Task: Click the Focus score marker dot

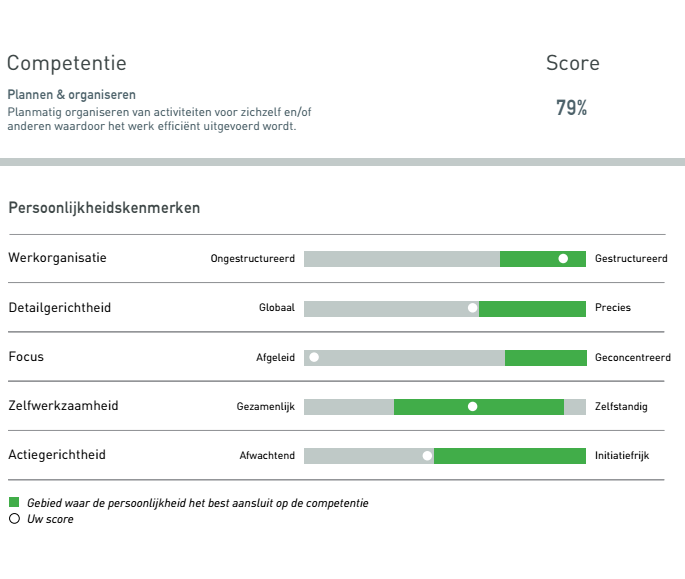Action: (314, 357)
